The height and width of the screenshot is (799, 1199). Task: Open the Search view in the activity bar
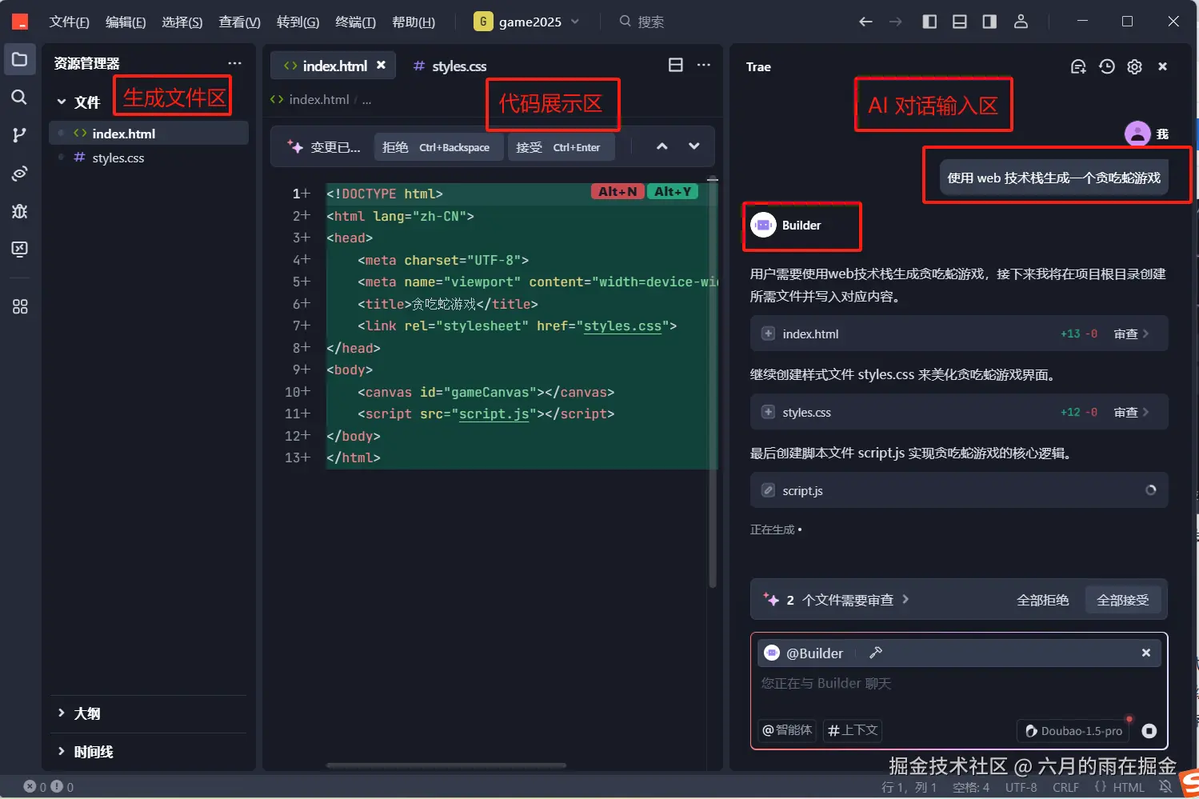[19, 97]
